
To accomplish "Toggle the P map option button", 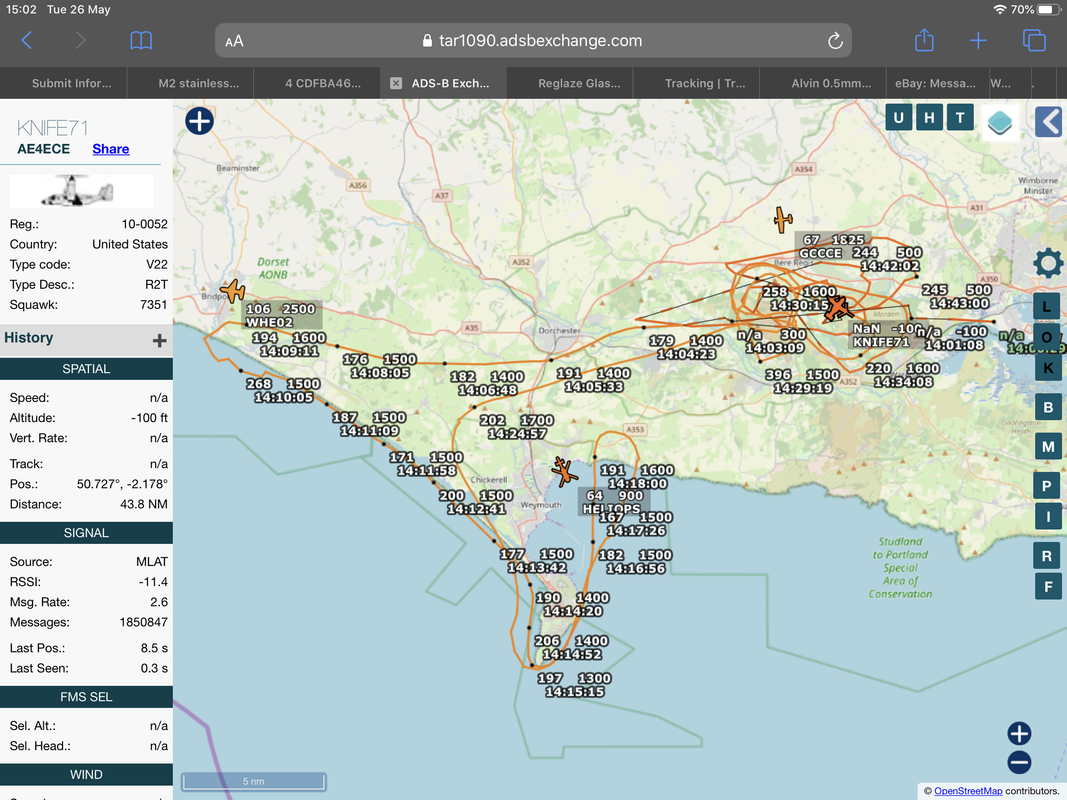I will click(x=1047, y=486).
